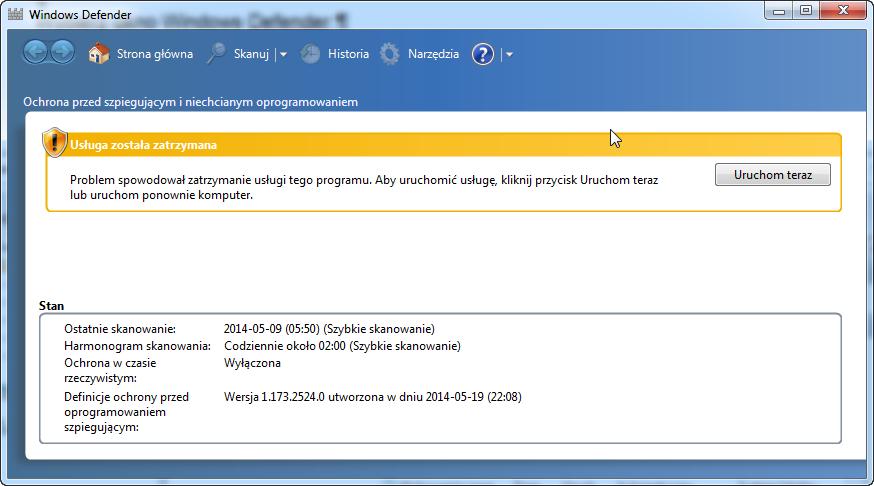Open help with question mark icon
This screenshot has height=486, width=874.
click(483, 54)
